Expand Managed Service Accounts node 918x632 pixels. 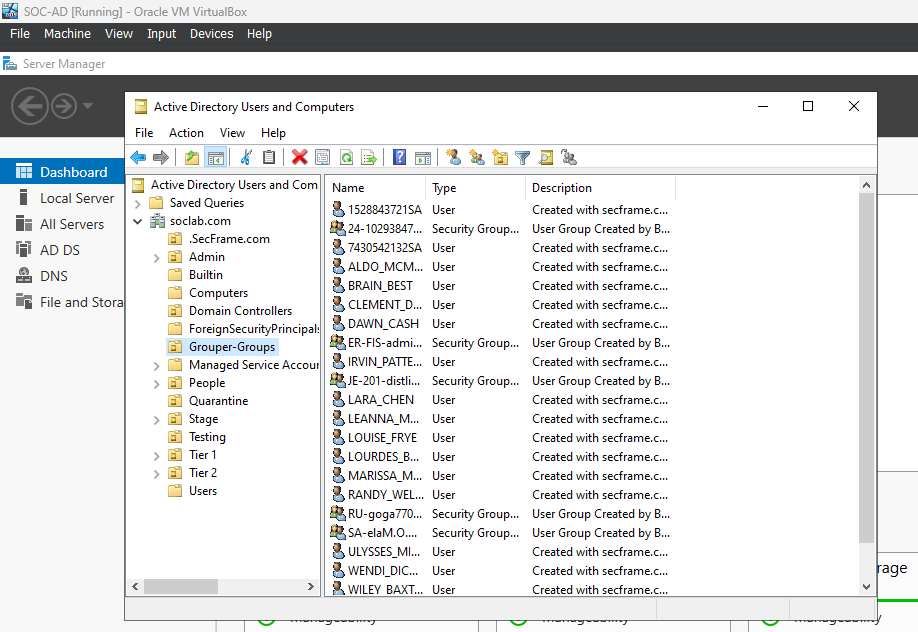(156, 366)
